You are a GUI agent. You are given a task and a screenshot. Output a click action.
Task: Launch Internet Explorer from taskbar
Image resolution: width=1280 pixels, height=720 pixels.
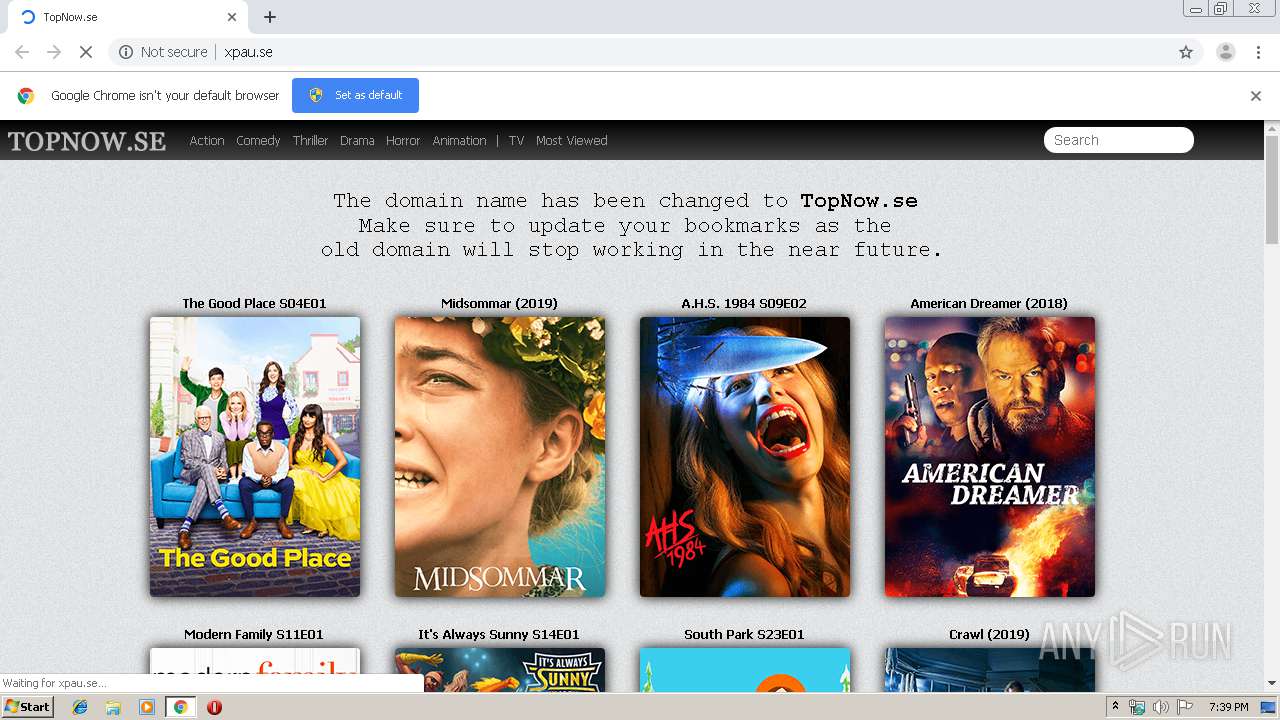tap(80, 707)
